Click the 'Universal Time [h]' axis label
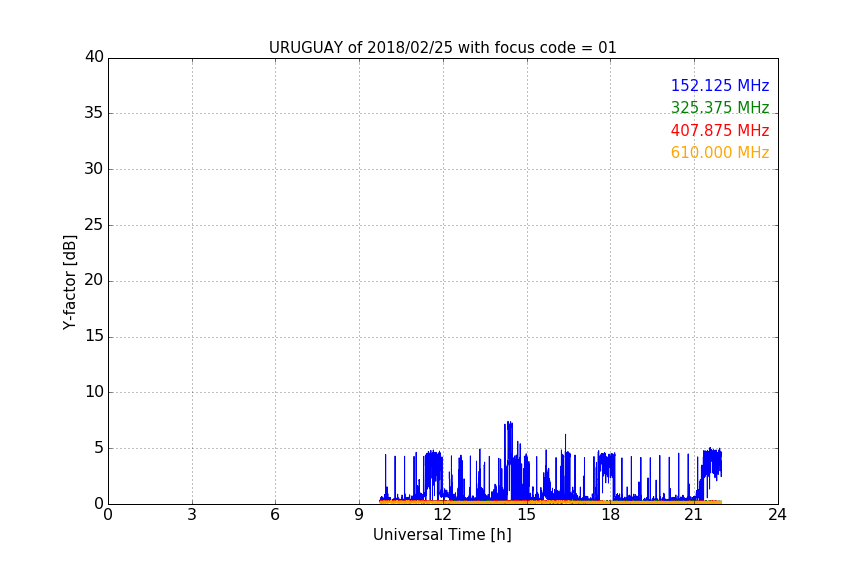The height and width of the screenshot is (576, 864). 442,535
